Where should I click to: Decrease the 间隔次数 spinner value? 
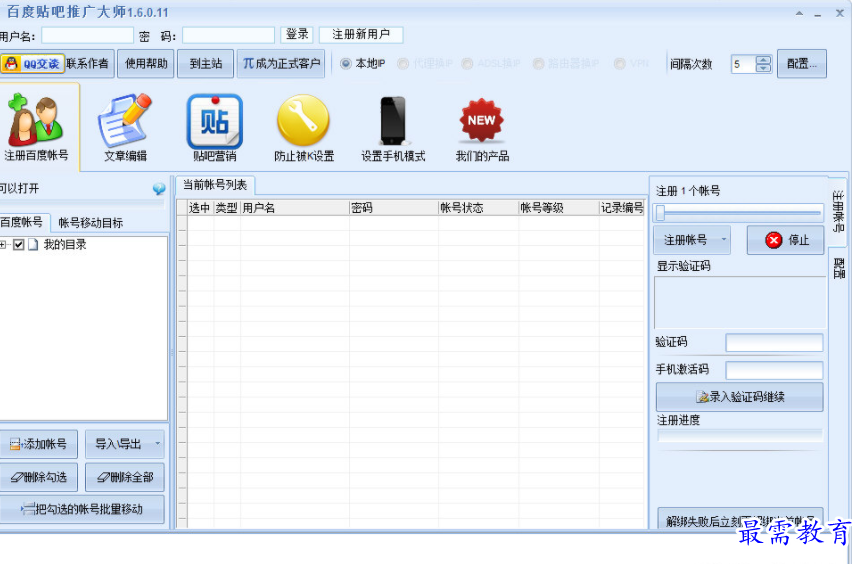pyautogui.click(x=763, y=68)
